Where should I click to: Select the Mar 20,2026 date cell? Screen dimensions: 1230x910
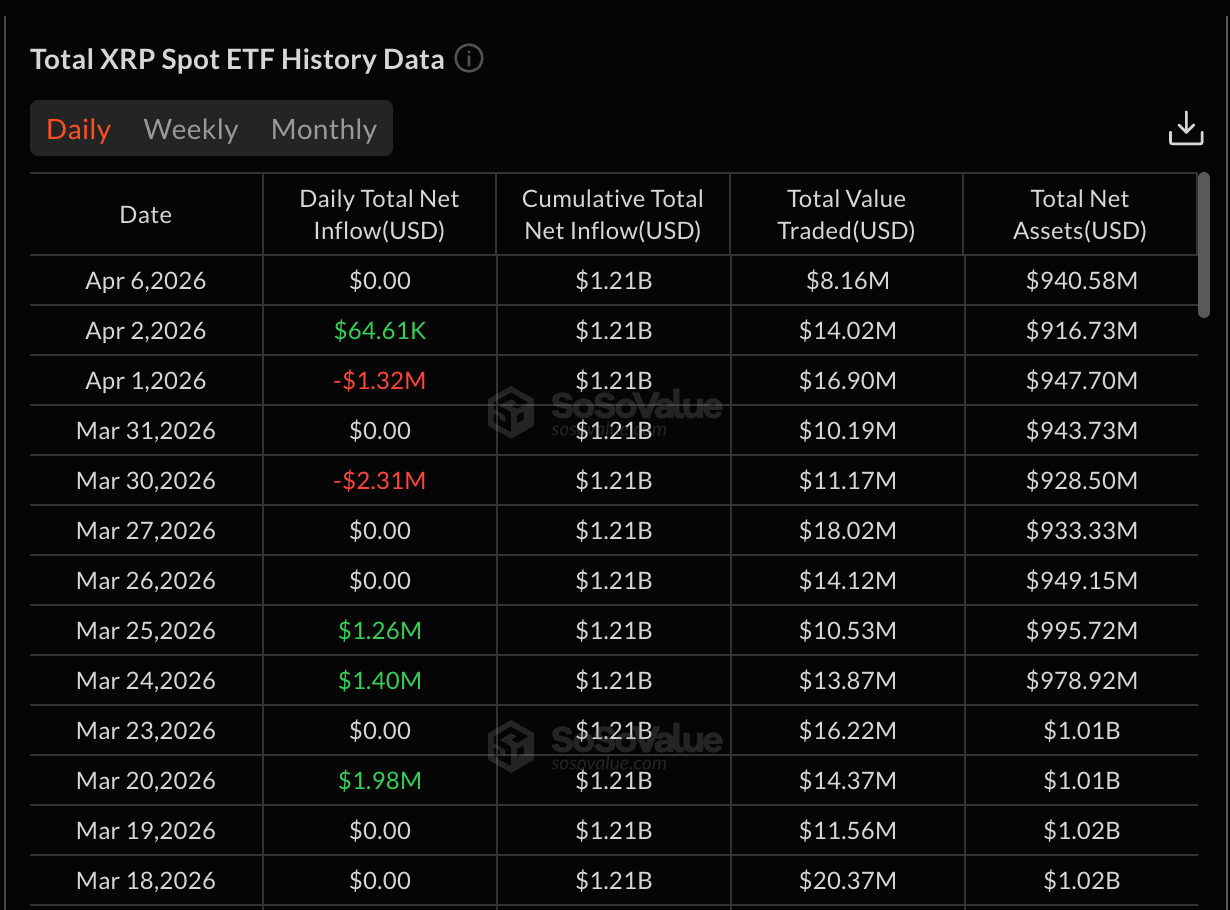coord(146,781)
